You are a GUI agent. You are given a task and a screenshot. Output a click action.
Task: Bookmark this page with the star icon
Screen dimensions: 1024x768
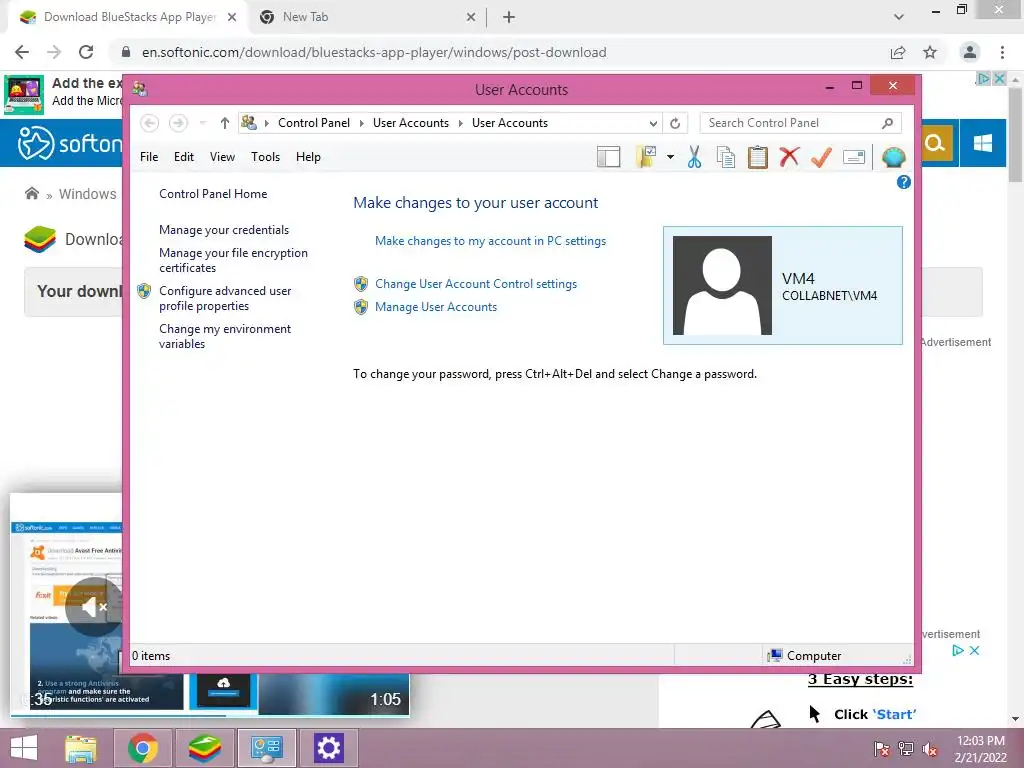(930, 52)
